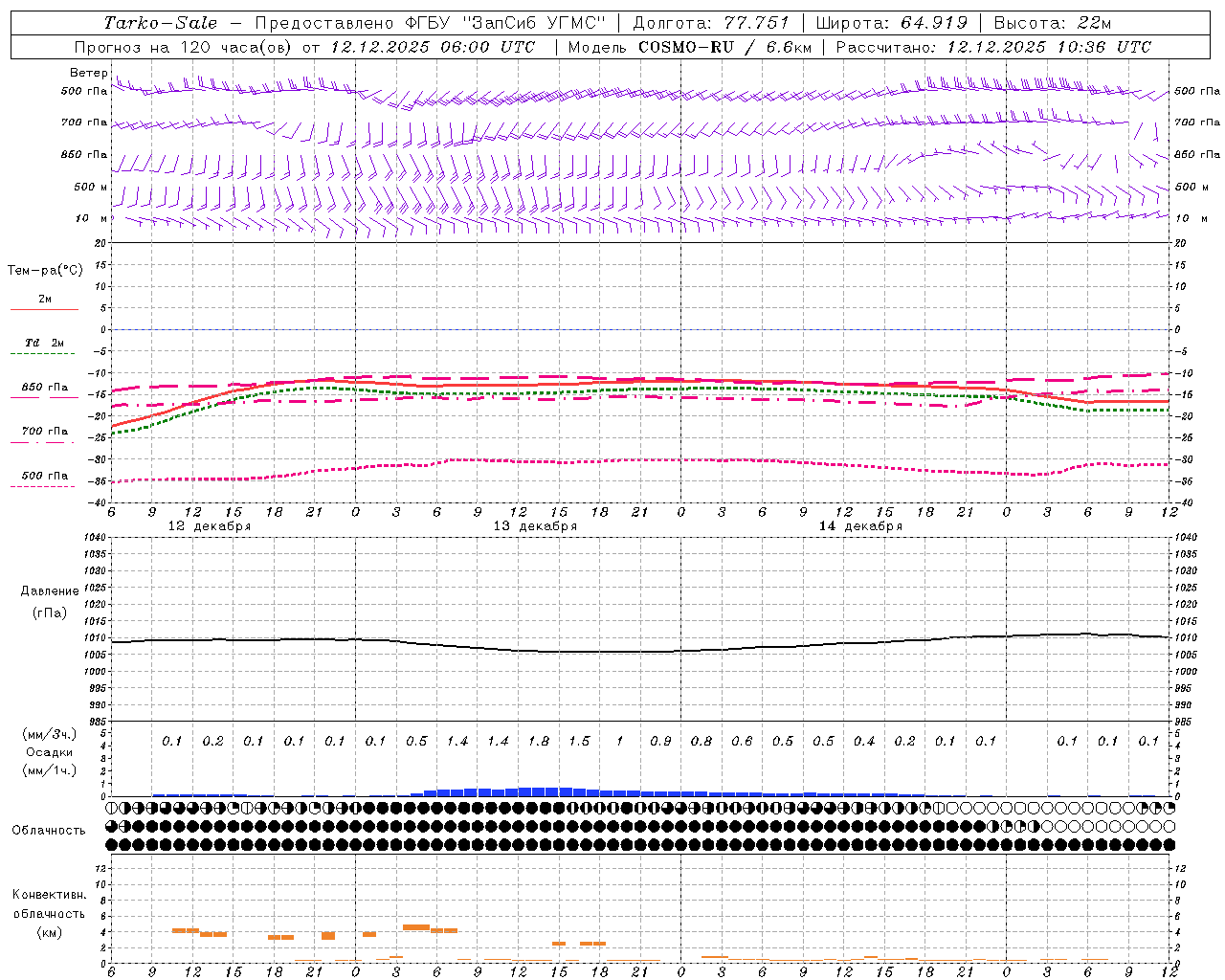This screenshot has width=1225, height=980.
Task: Click the "Ветер" wind panel label
Action: [89, 73]
